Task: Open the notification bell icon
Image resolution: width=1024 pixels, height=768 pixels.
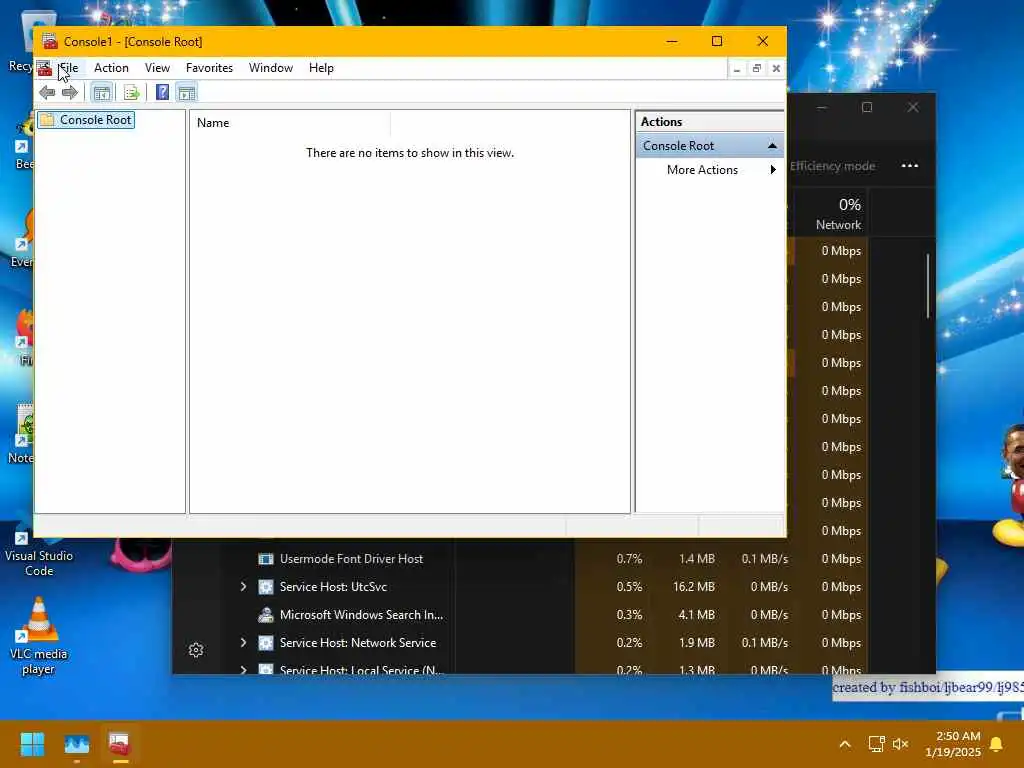Action: click(x=997, y=744)
